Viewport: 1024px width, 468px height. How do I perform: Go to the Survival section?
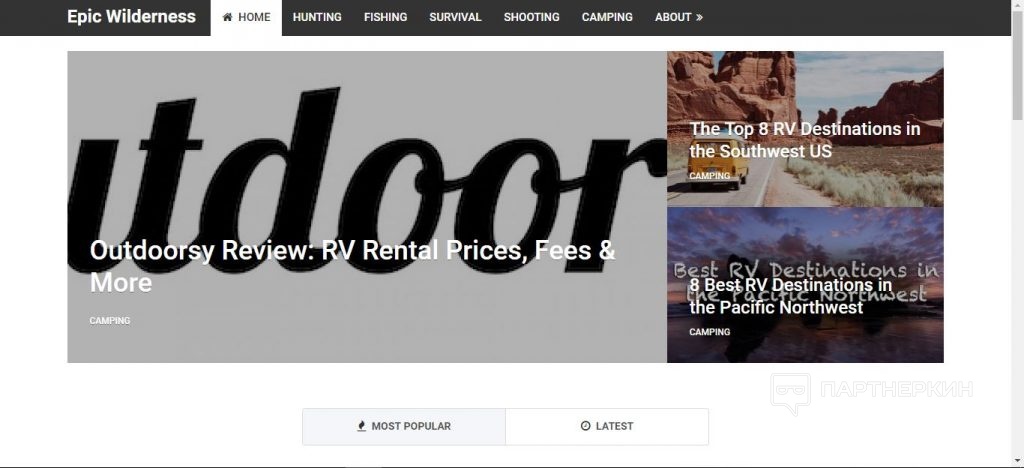click(x=455, y=18)
